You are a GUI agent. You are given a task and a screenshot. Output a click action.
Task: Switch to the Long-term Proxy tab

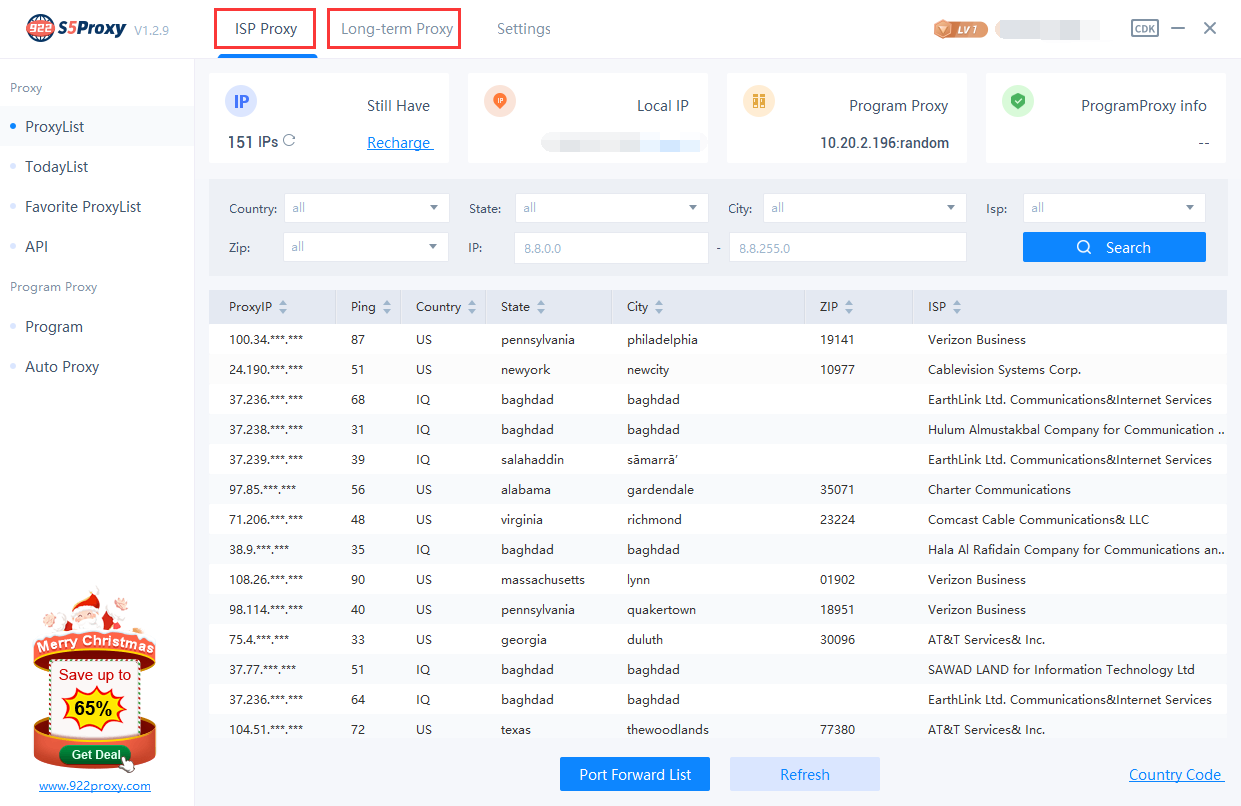coord(397,29)
